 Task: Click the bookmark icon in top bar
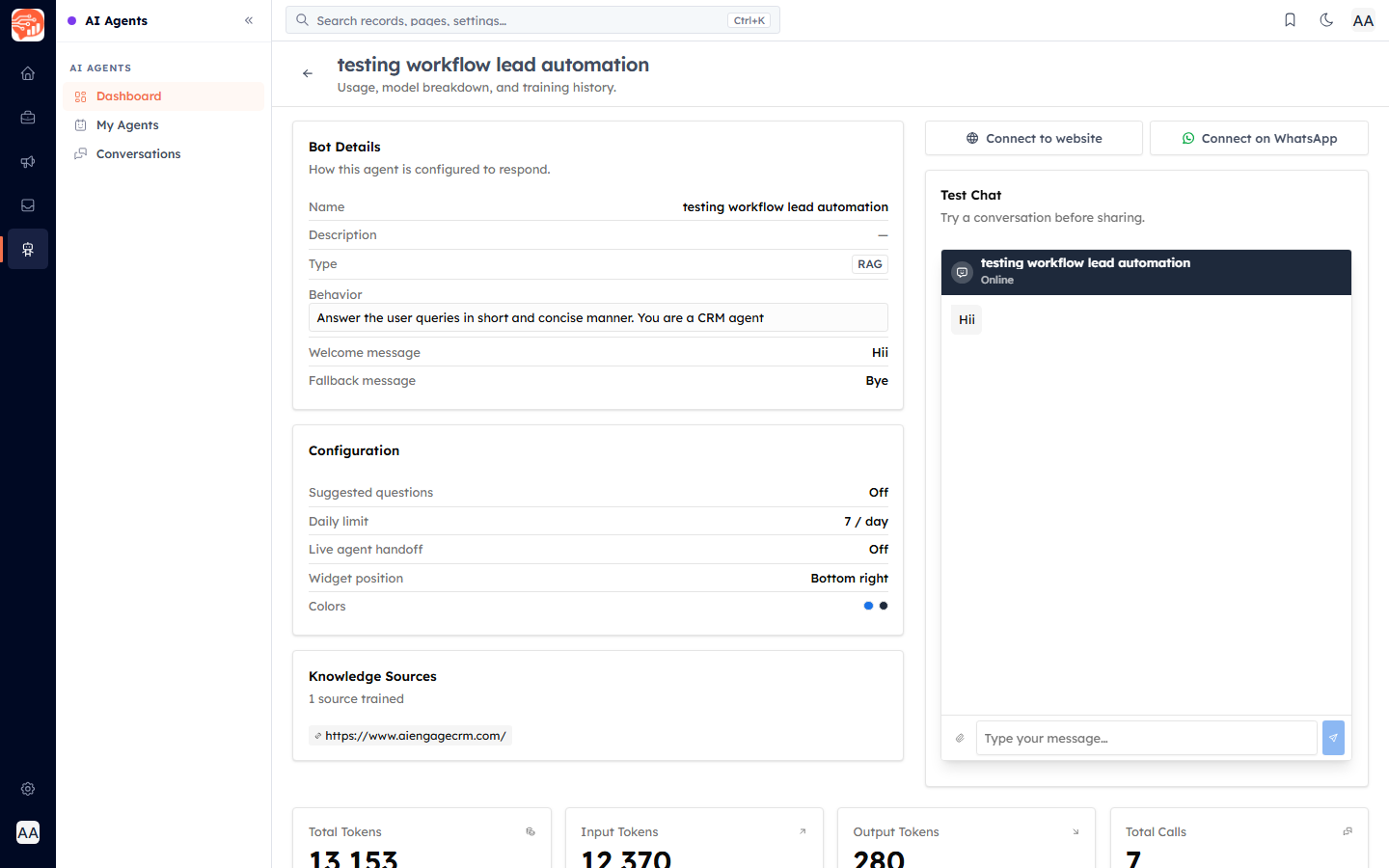click(x=1290, y=20)
